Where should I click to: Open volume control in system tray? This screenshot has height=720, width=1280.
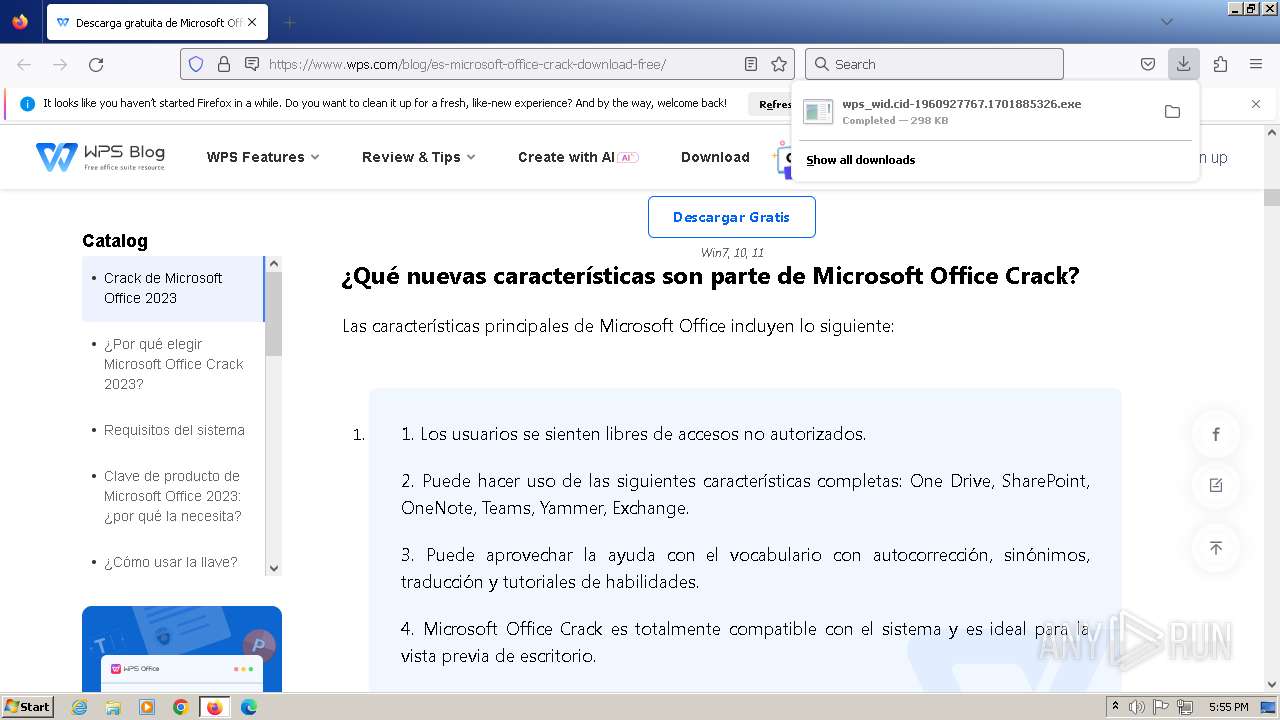coord(1137,707)
